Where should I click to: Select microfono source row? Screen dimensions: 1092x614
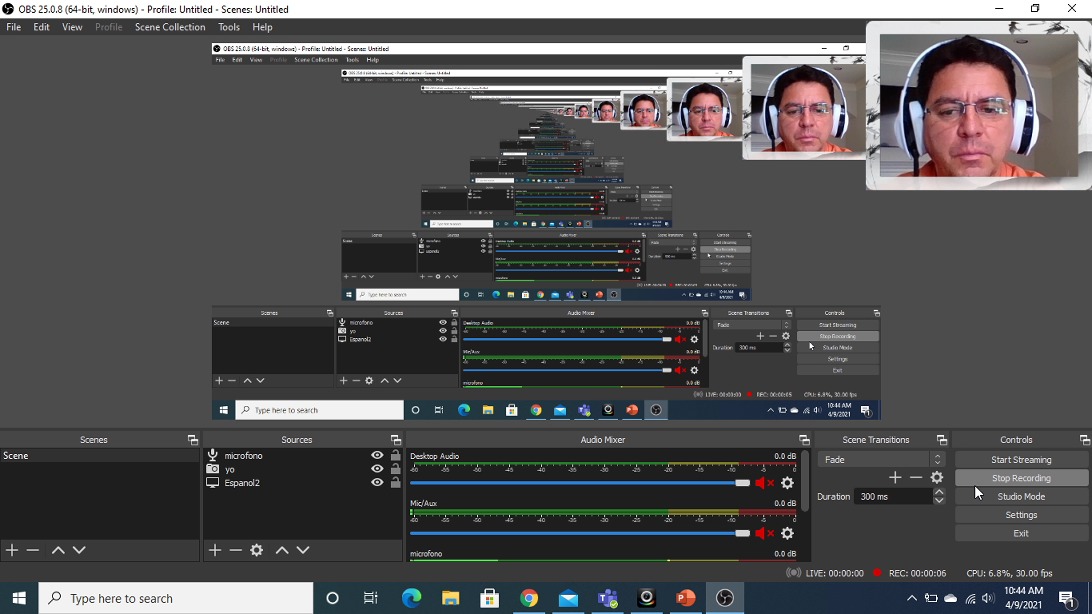click(303, 455)
